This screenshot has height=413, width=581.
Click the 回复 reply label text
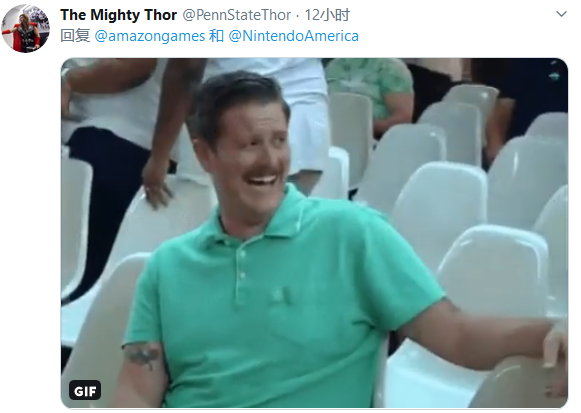(x=75, y=36)
